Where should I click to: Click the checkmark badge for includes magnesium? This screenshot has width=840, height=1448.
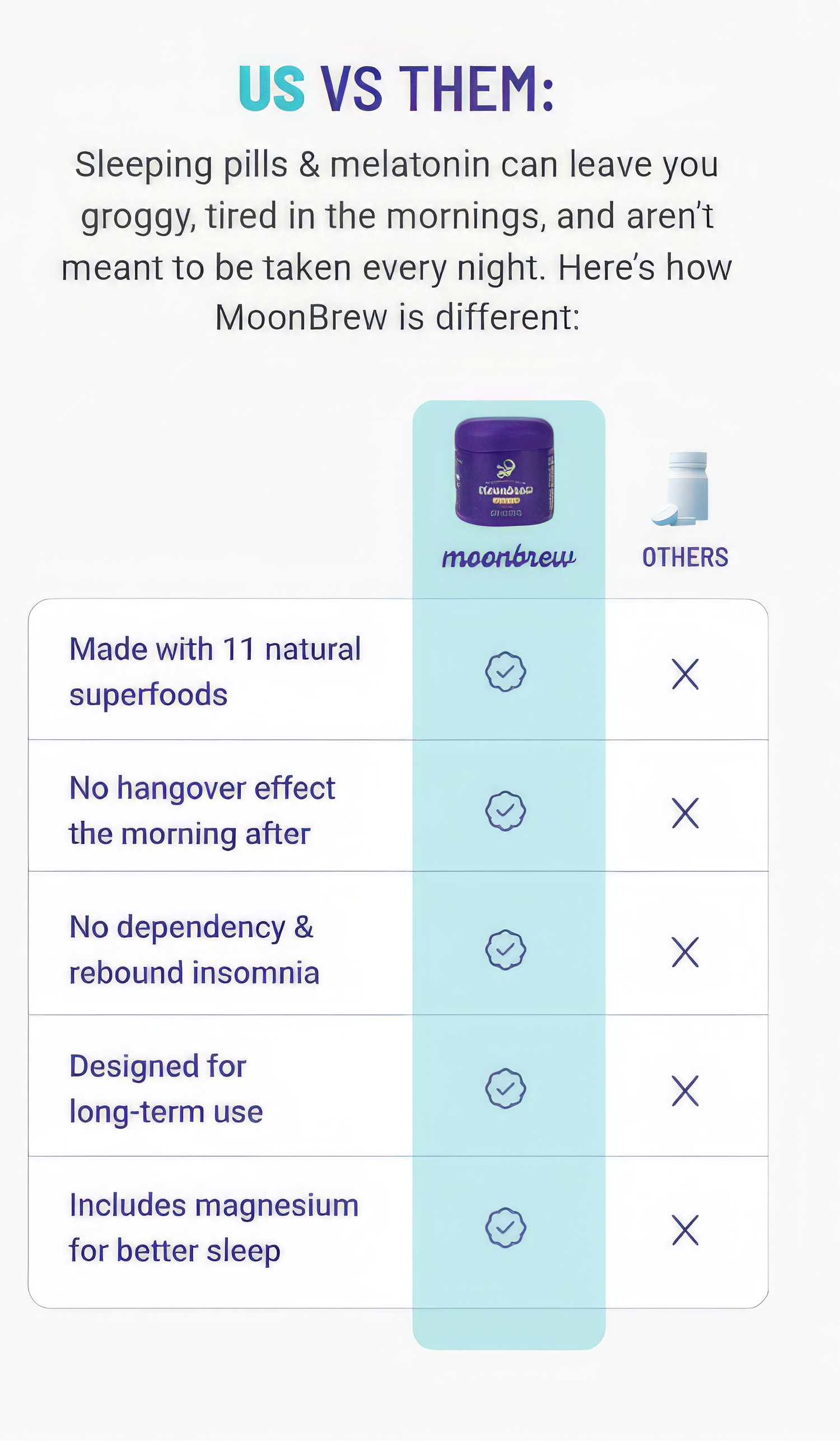pos(506,1228)
